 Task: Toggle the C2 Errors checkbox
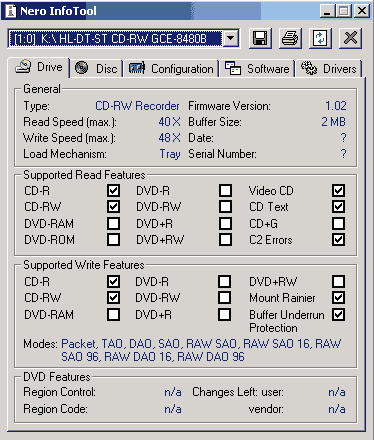338,239
